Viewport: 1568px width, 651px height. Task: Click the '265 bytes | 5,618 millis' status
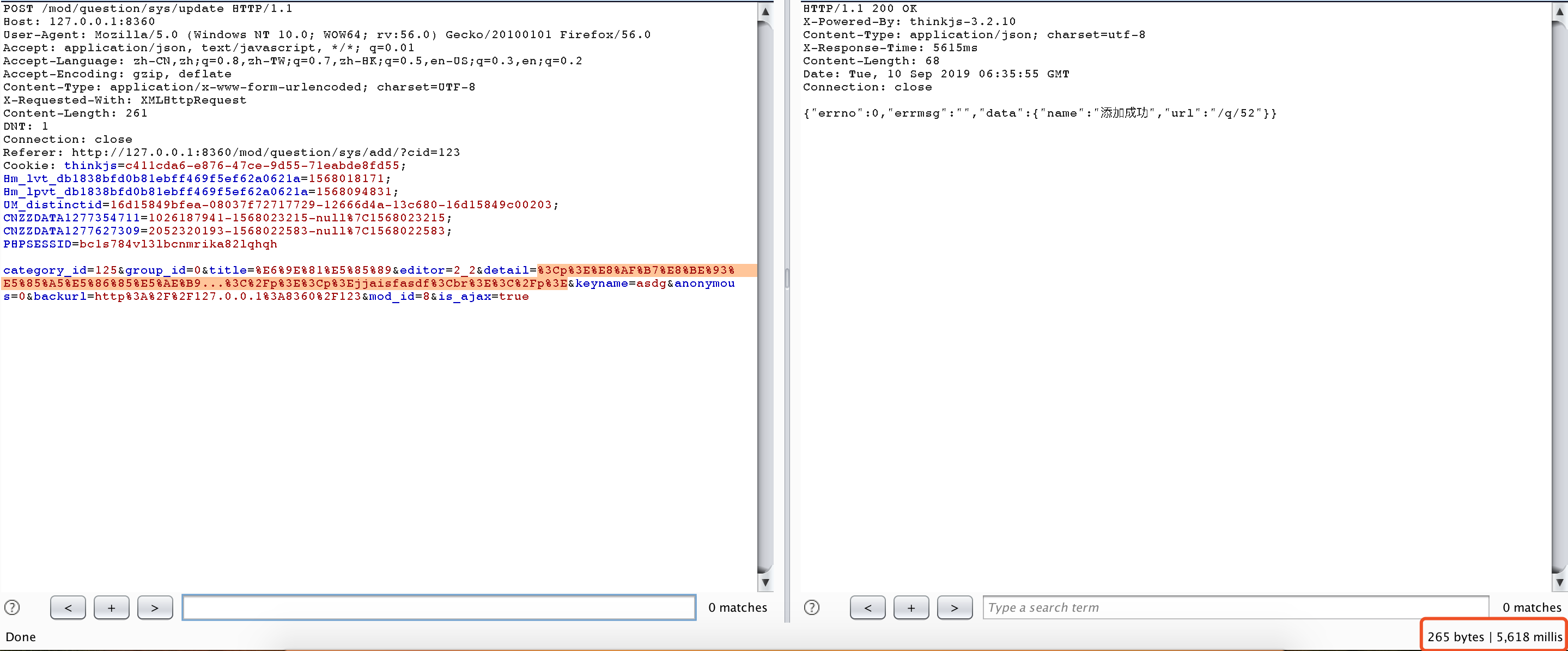pos(1494,636)
